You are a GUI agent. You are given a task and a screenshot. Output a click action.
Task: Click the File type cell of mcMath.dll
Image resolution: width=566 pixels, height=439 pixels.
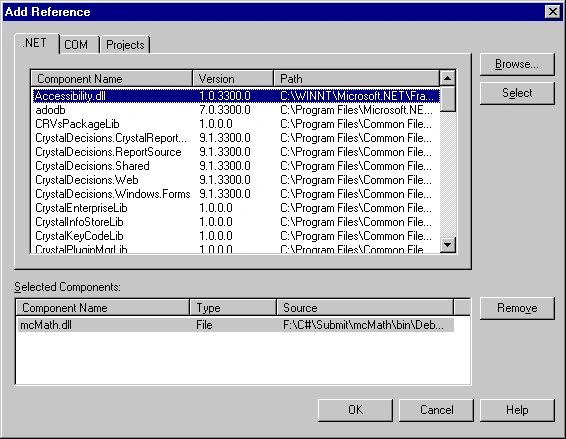(204, 325)
